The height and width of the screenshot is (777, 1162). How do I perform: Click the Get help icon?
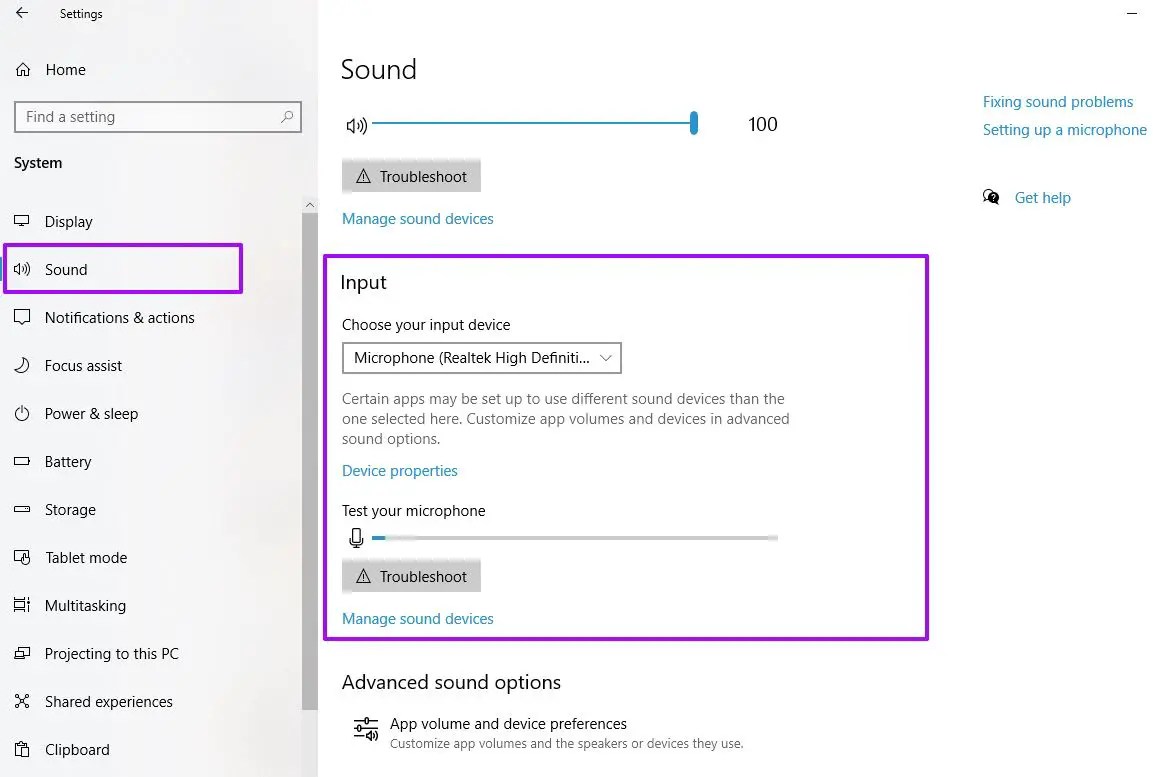[x=991, y=197]
